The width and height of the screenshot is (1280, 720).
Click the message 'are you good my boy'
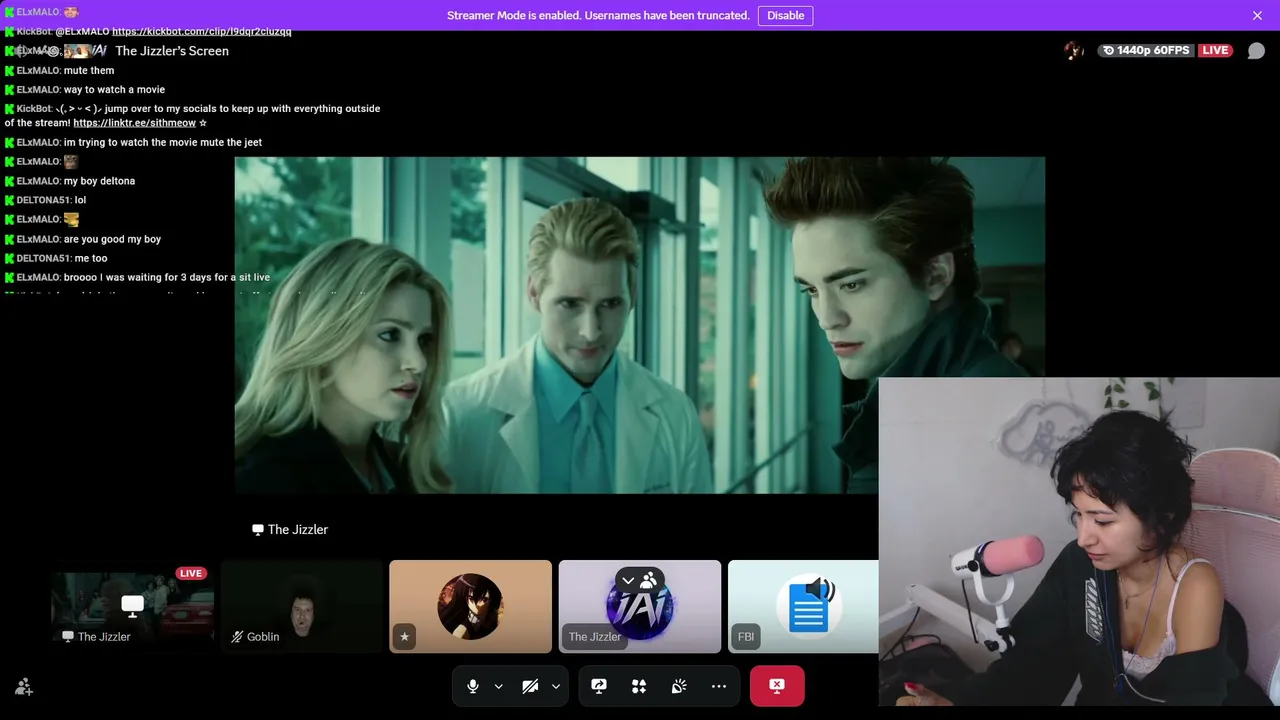112,239
